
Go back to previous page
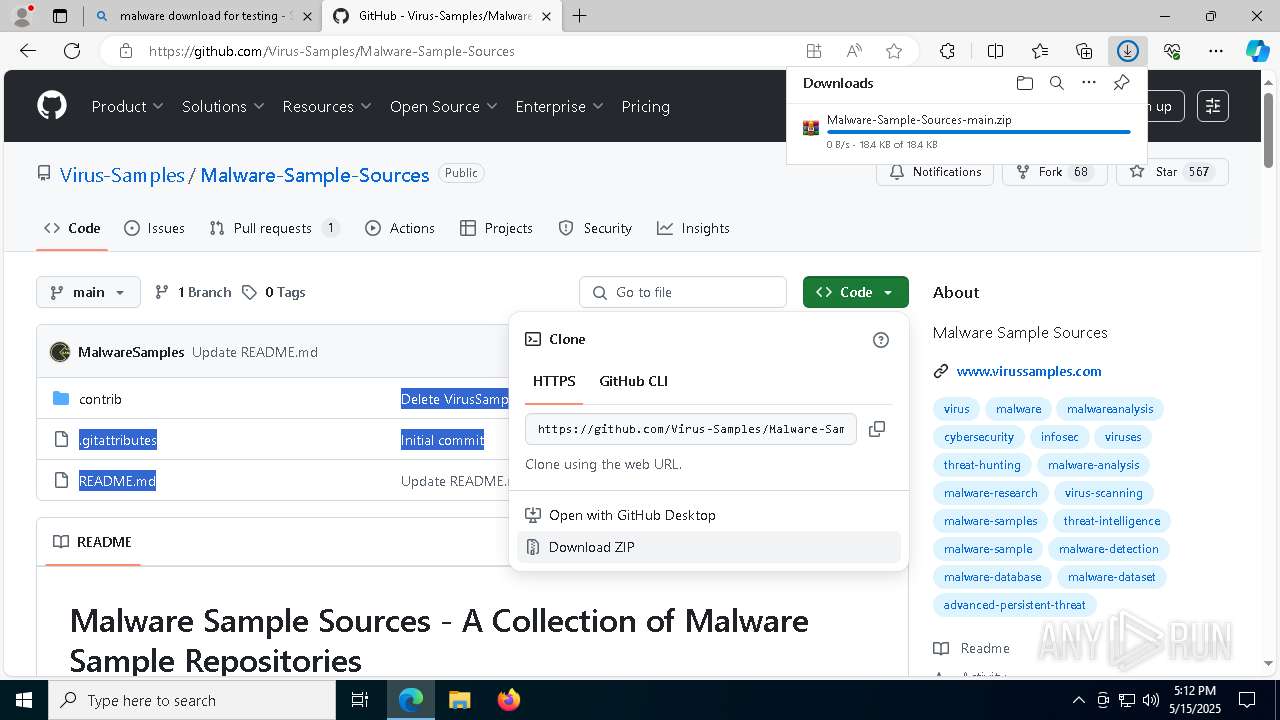[x=28, y=51]
